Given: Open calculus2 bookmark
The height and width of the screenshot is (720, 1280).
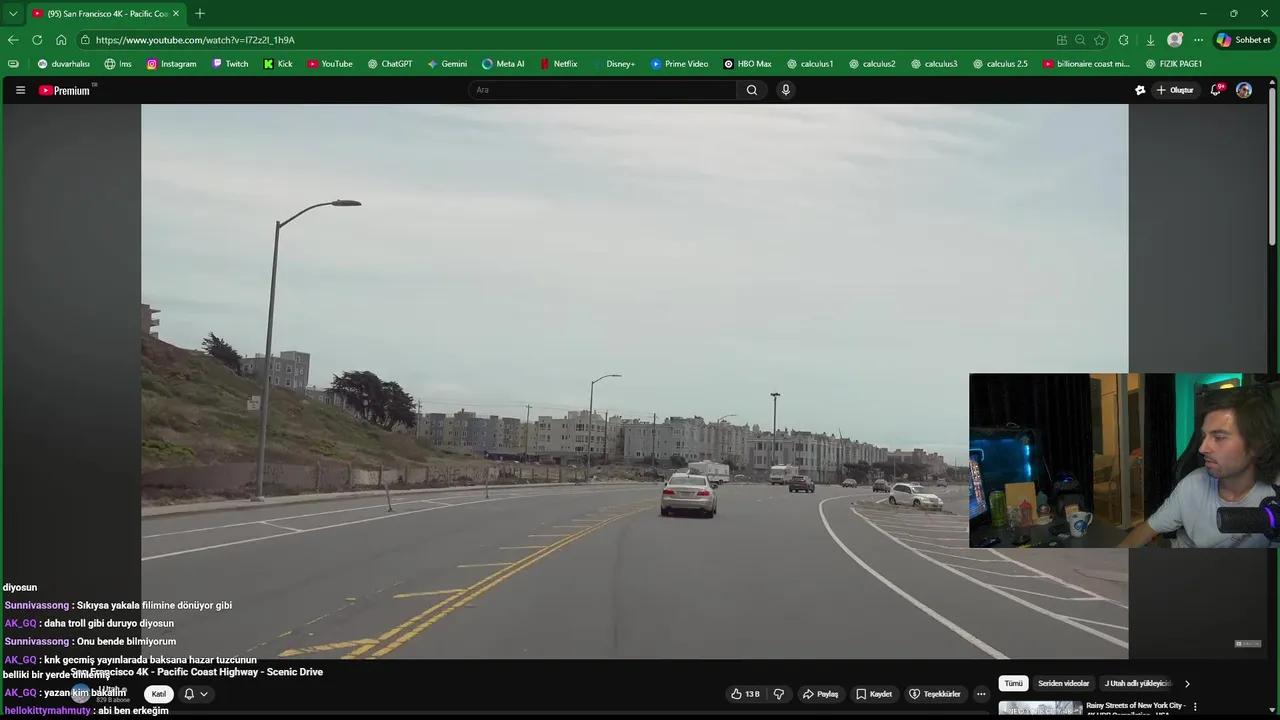Looking at the screenshot, I should 872,64.
